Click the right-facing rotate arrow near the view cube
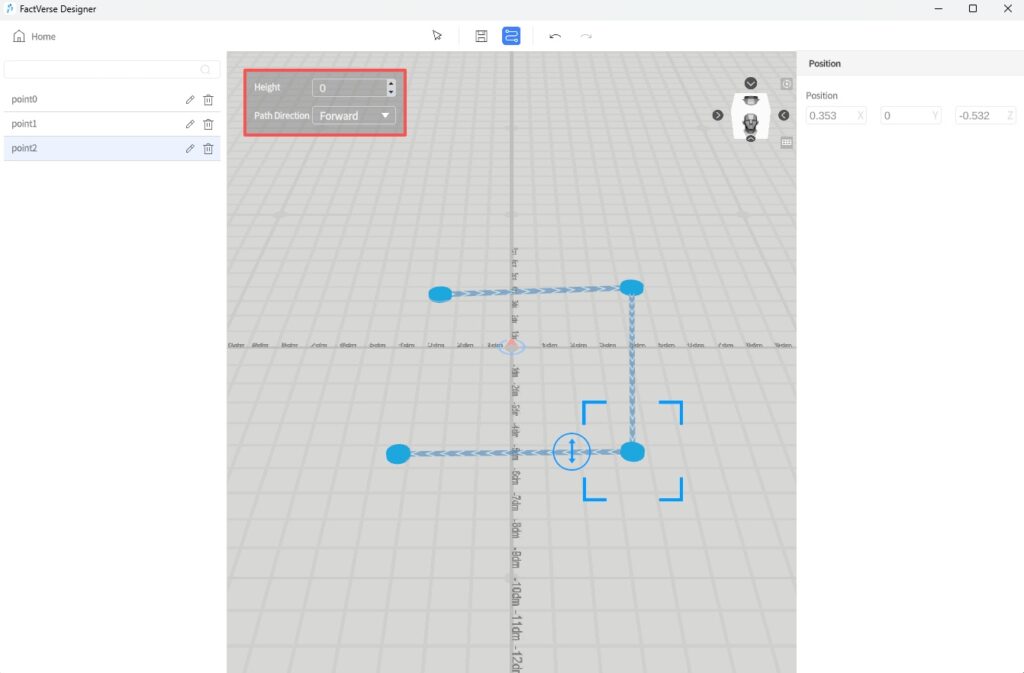1024x673 pixels. click(x=718, y=115)
